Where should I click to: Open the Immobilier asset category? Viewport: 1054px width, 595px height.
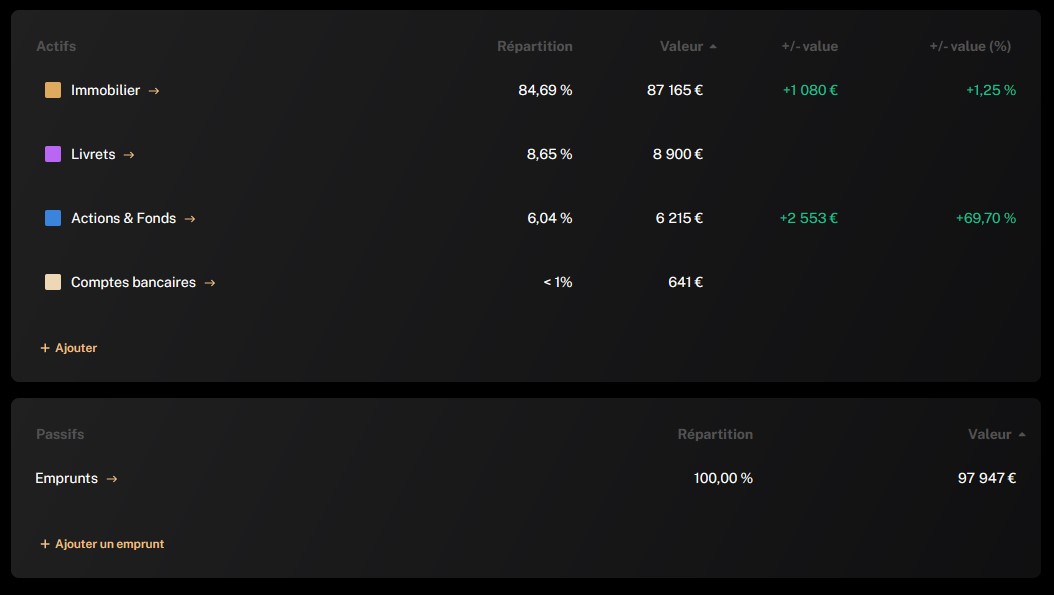(x=106, y=90)
